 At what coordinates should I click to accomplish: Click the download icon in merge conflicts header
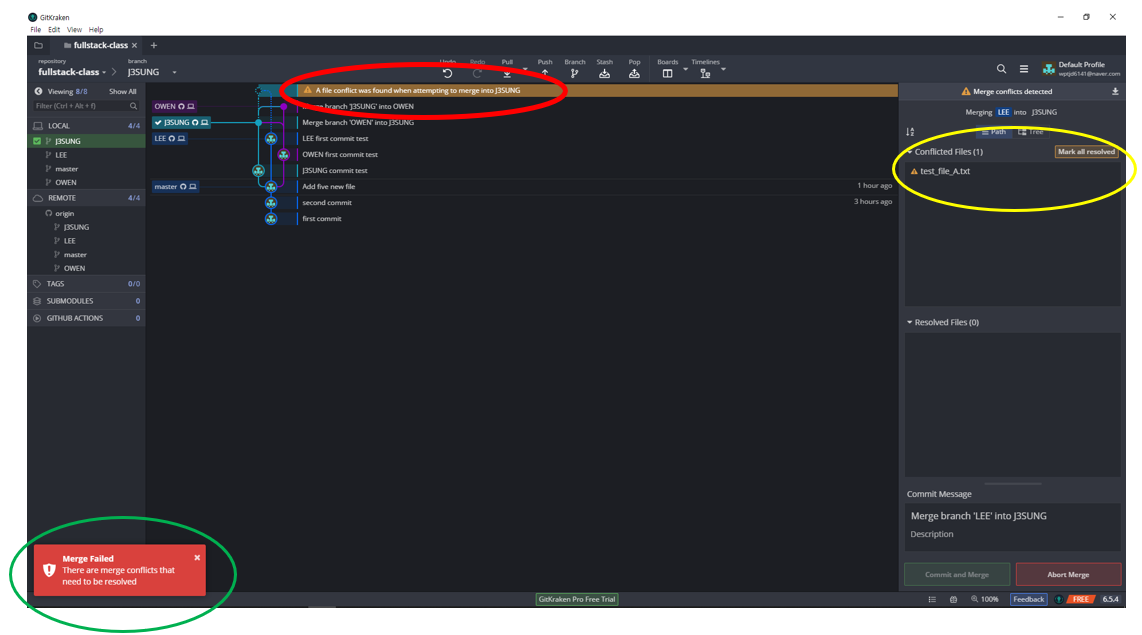tap(1115, 91)
